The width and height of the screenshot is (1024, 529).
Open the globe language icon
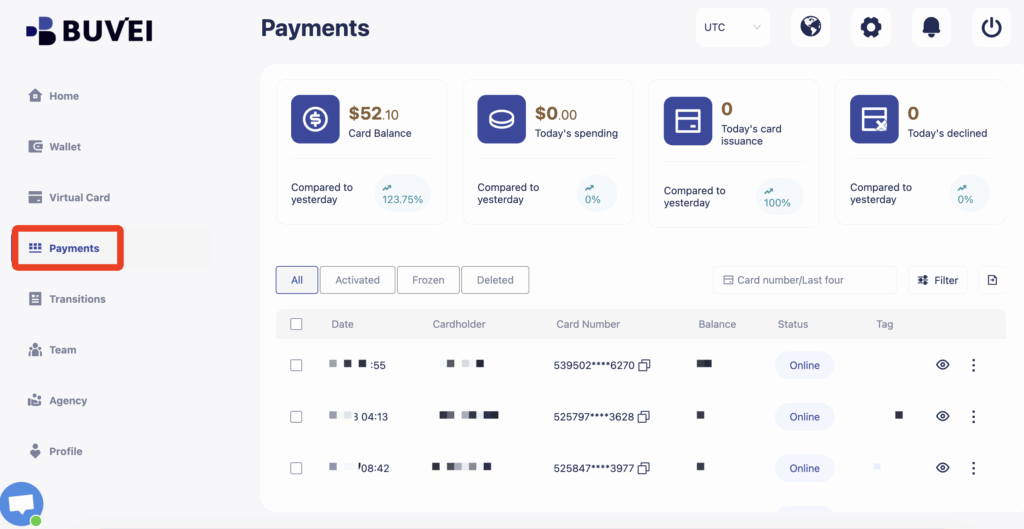pos(811,27)
